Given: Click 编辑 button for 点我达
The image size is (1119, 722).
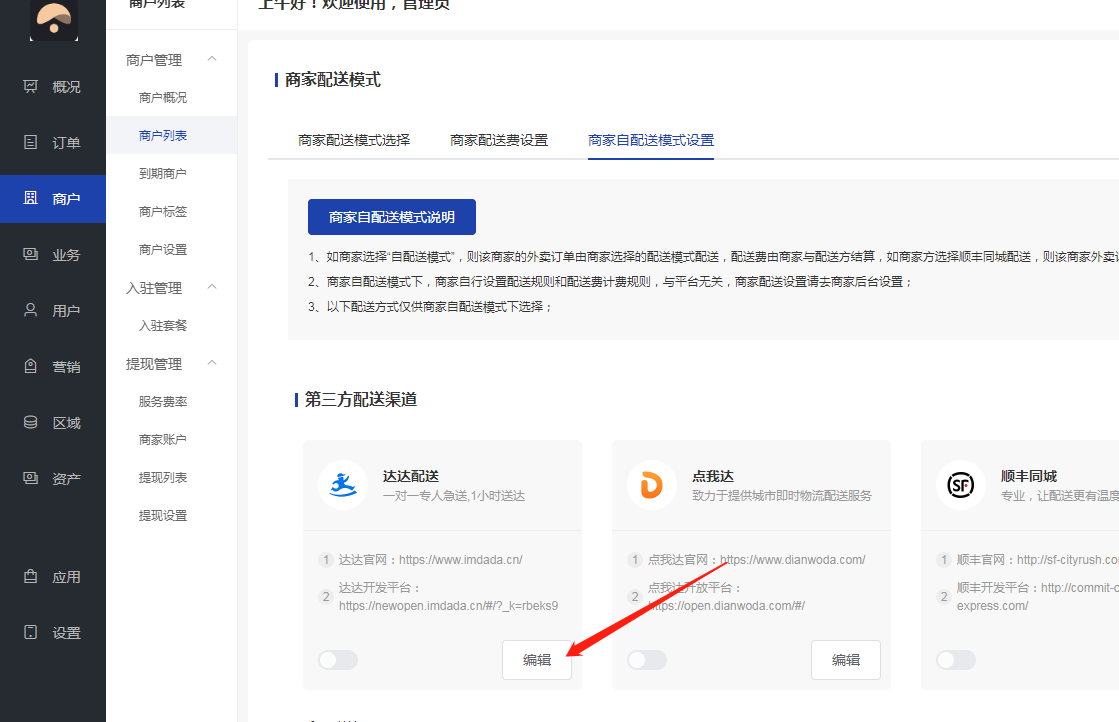Looking at the screenshot, I should coord(846,660).
